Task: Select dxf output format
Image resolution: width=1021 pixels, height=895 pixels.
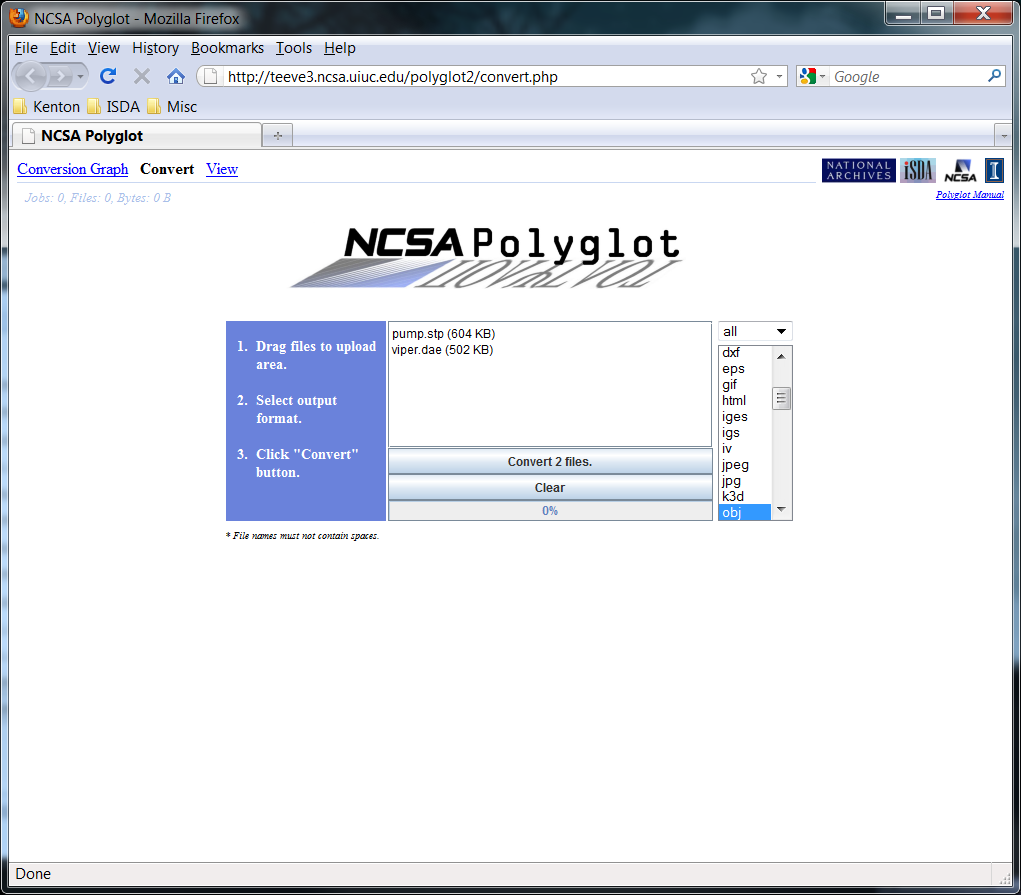Action: coord(745,352)
